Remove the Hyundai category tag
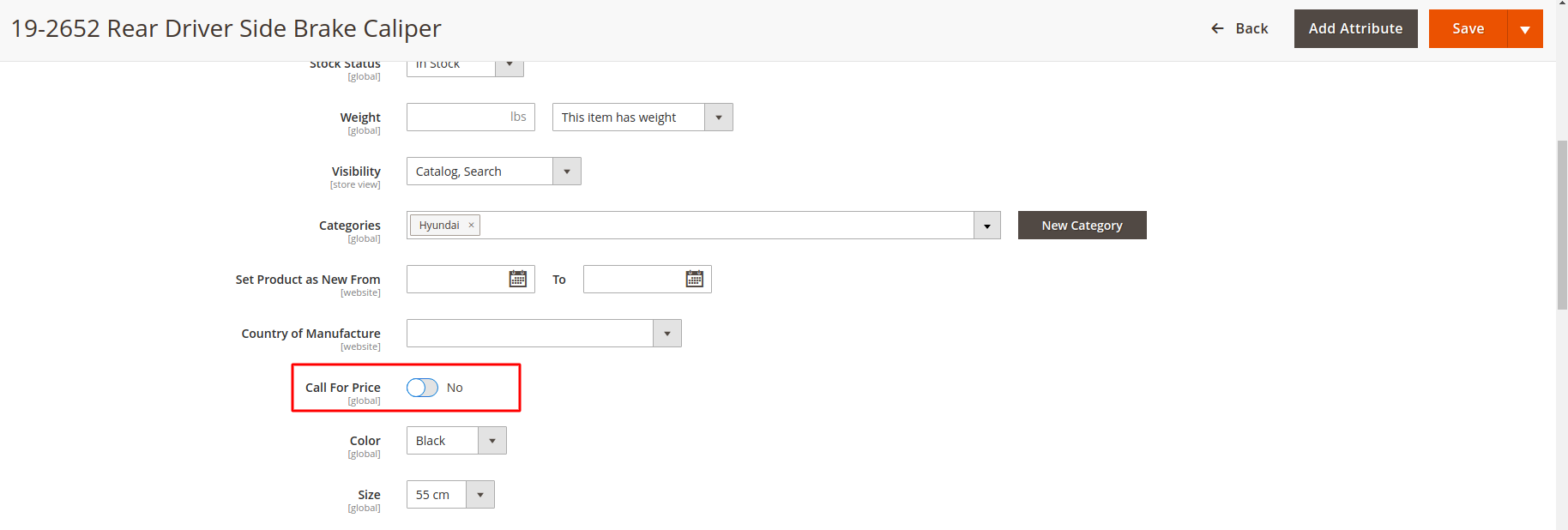Screen dimensions: 1568x530 (x=471, y=226)
